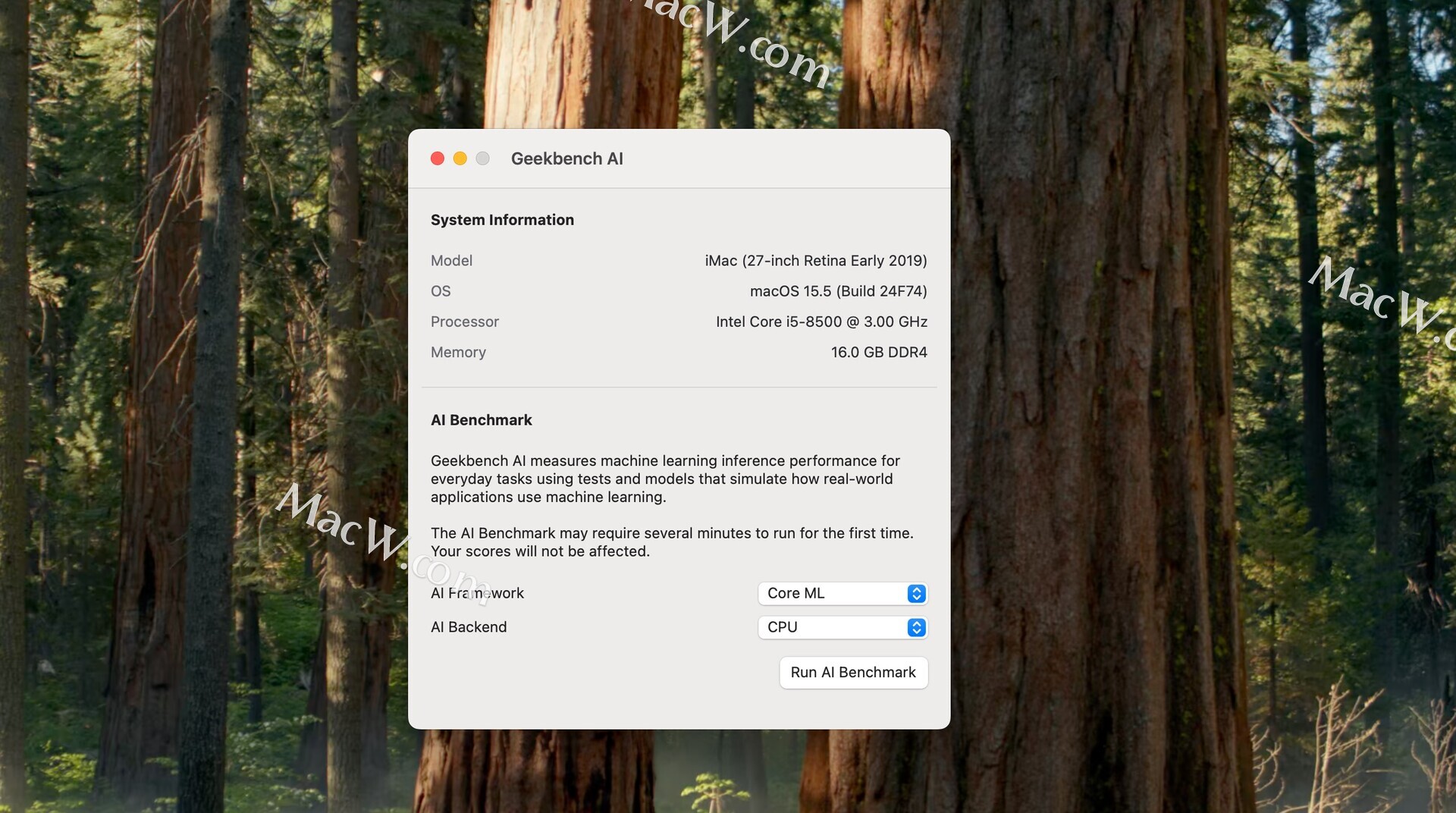1456x813 pixels.
Task: Click the Processor row label
Action: (x=465, y=322)
